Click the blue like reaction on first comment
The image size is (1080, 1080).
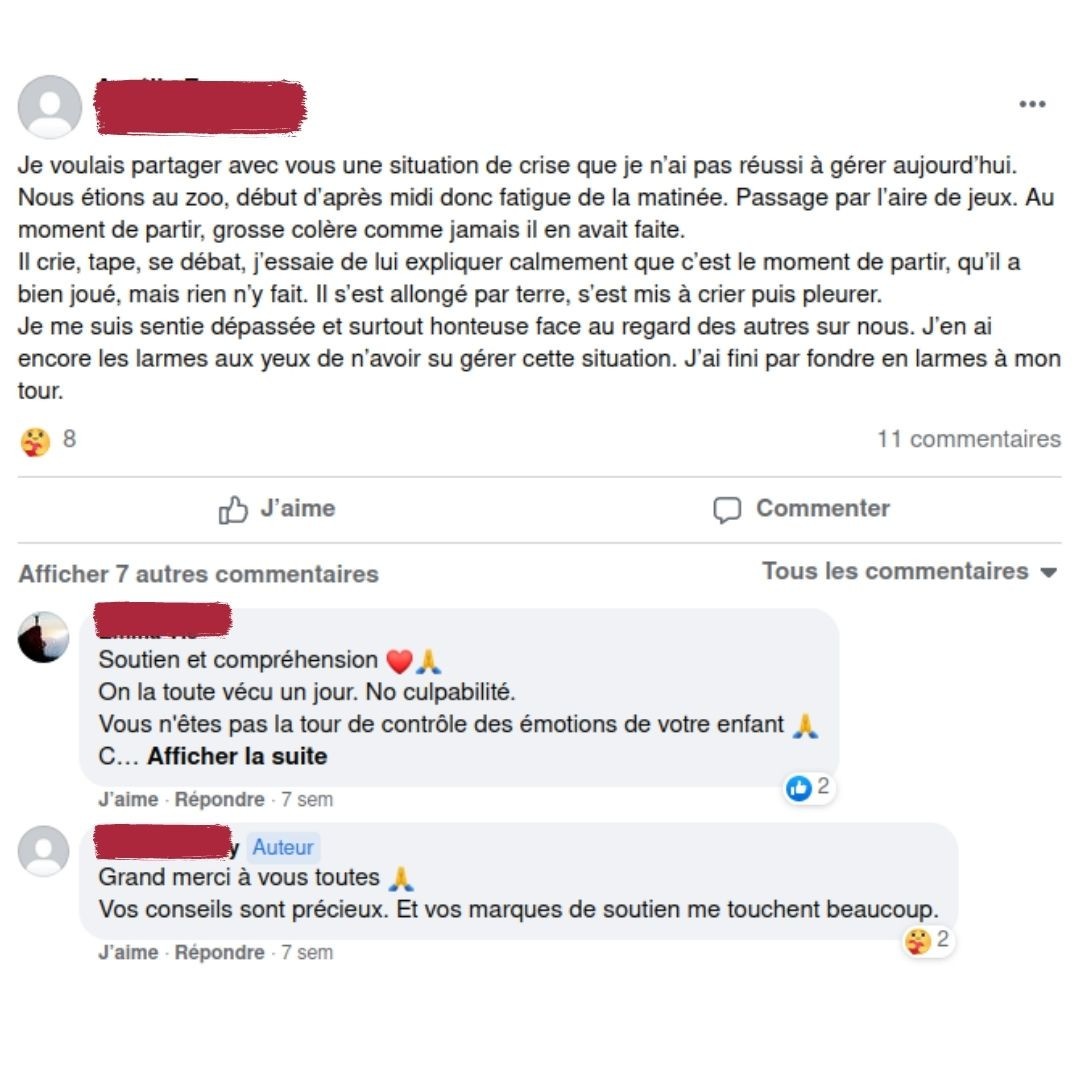coord(809,787)
